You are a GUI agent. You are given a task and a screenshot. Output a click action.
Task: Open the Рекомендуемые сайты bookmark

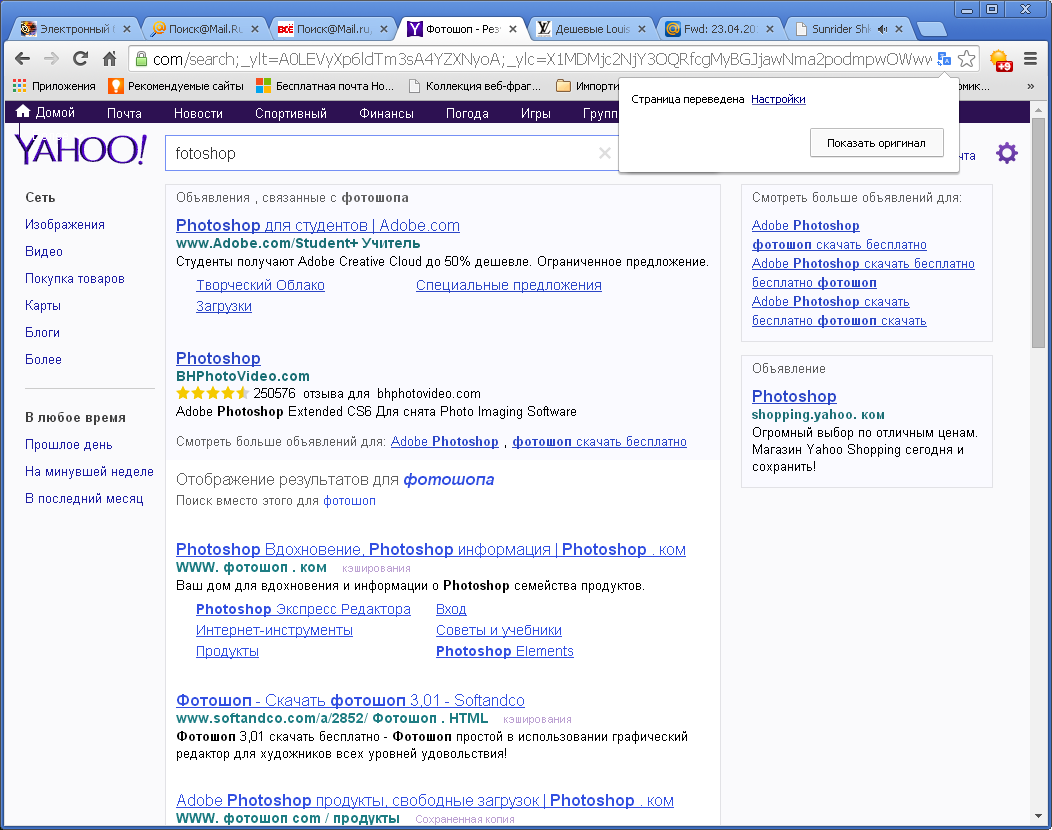[176, 86]
